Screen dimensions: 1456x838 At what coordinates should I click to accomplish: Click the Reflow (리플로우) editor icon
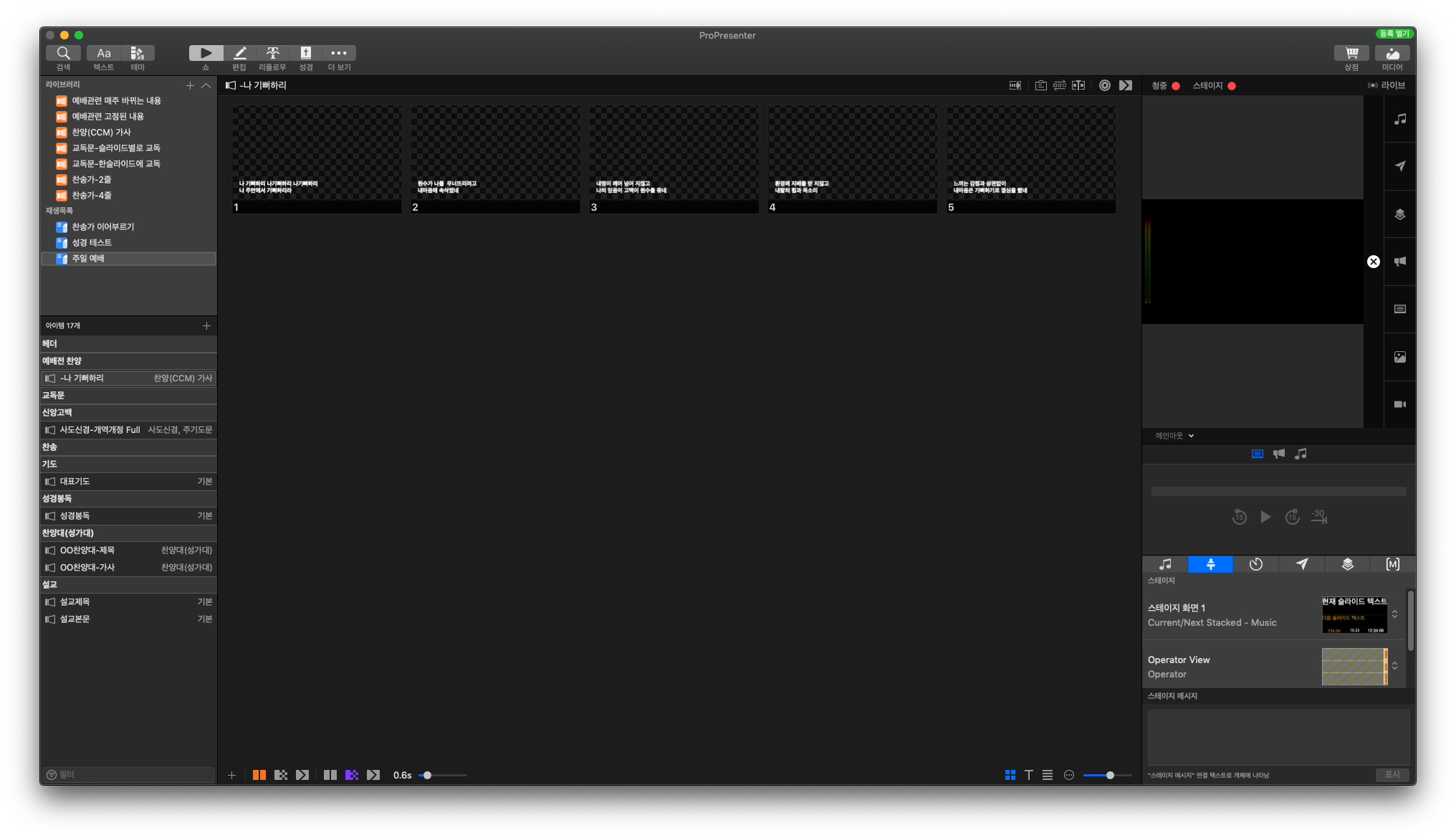click(x=272, y=53)
